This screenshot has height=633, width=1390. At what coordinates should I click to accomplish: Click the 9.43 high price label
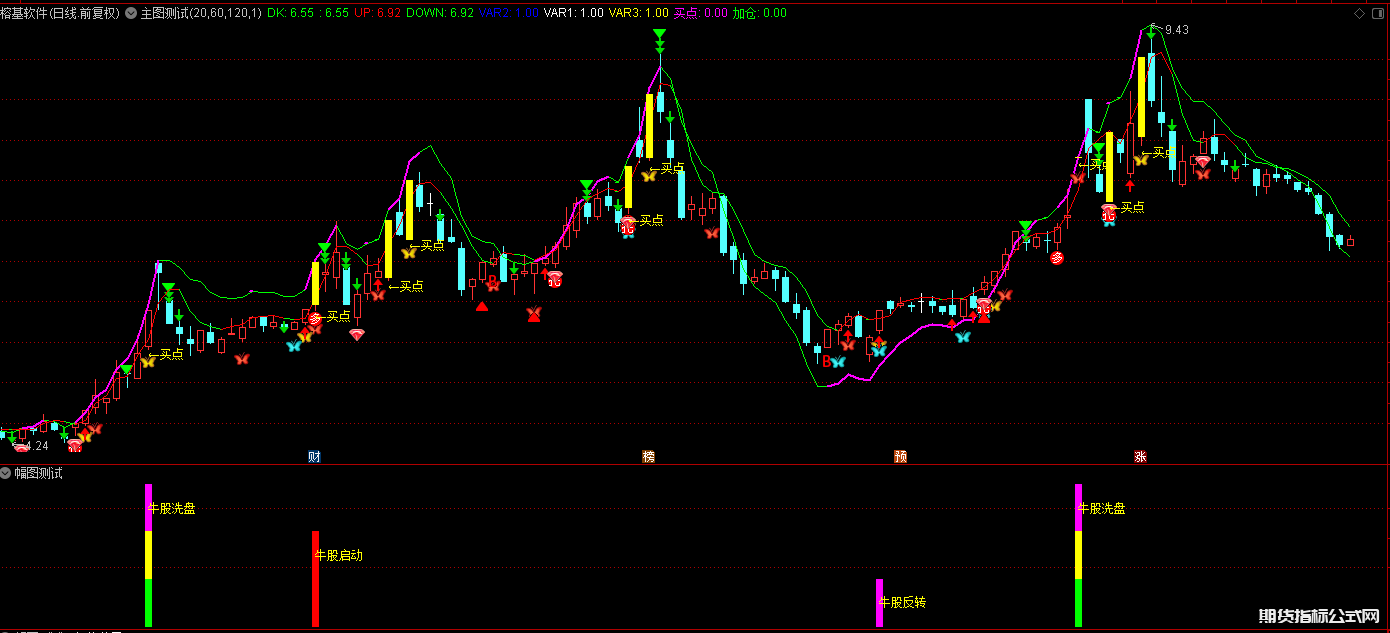(x=1175, y=30)
